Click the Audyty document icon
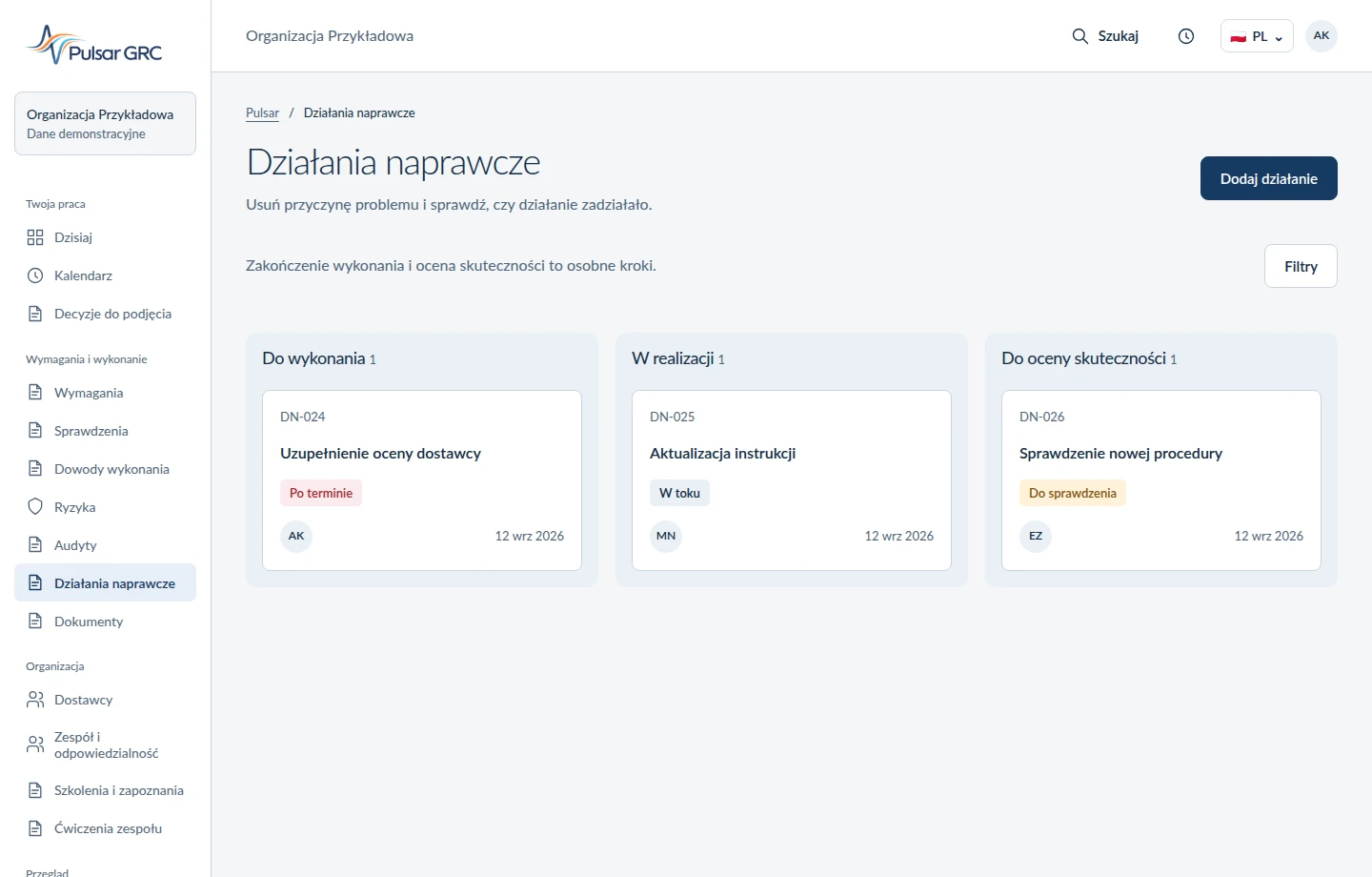Image resolution: width=1372 pixels, height=877 pixels. [35, 545]
